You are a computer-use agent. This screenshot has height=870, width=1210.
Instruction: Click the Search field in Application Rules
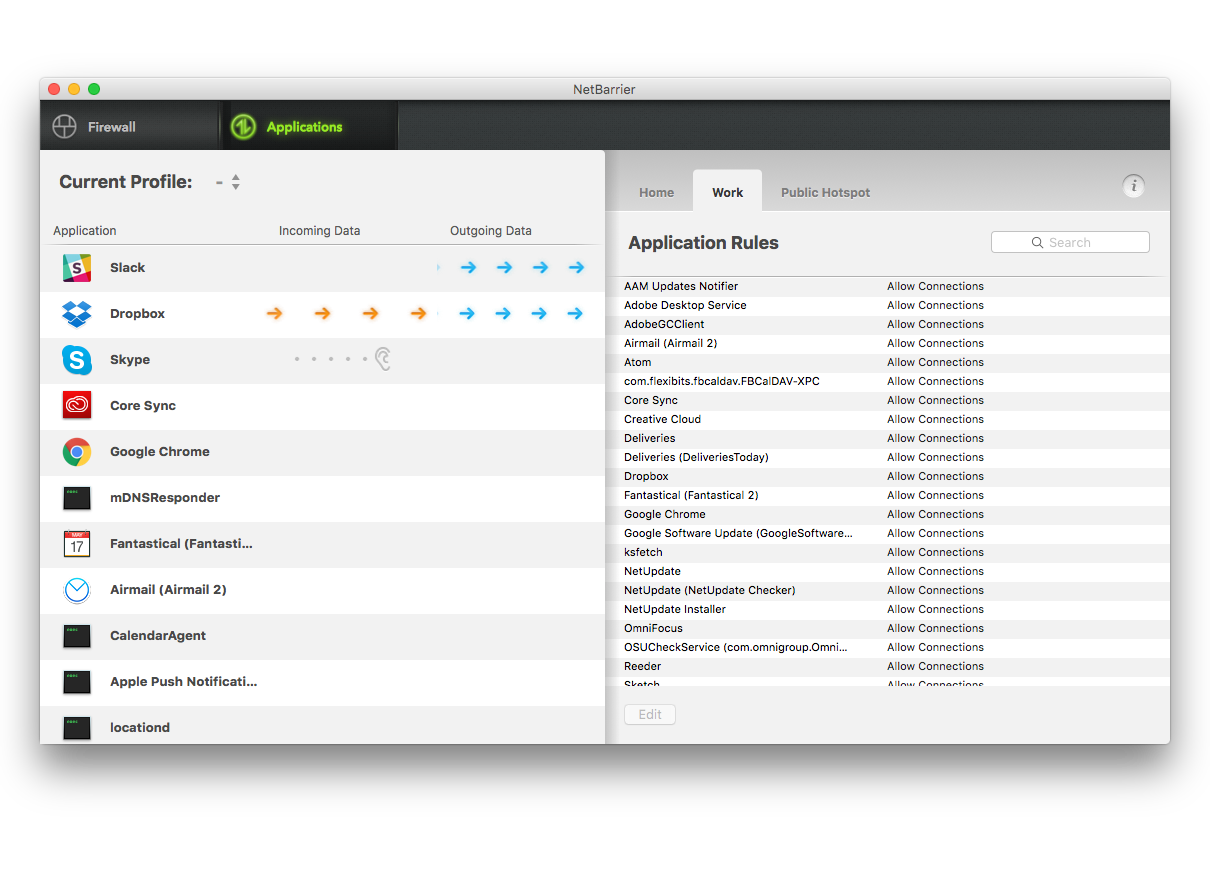click(1070, 242)
